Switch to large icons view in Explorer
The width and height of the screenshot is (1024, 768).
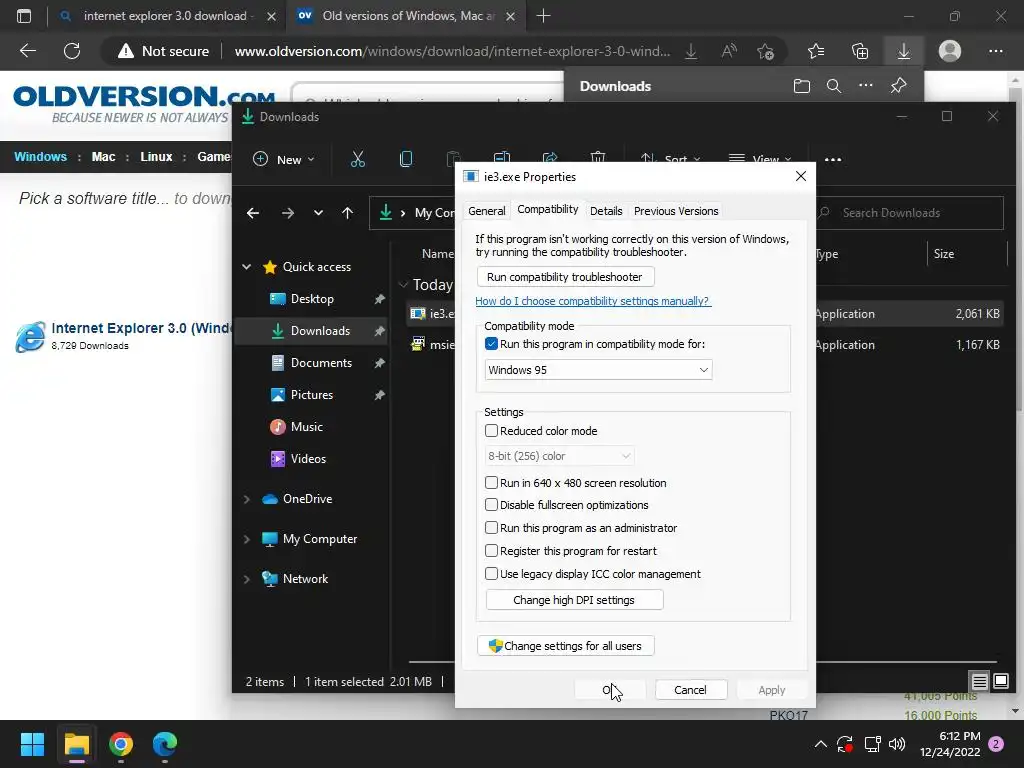[x=1000, y=682]
